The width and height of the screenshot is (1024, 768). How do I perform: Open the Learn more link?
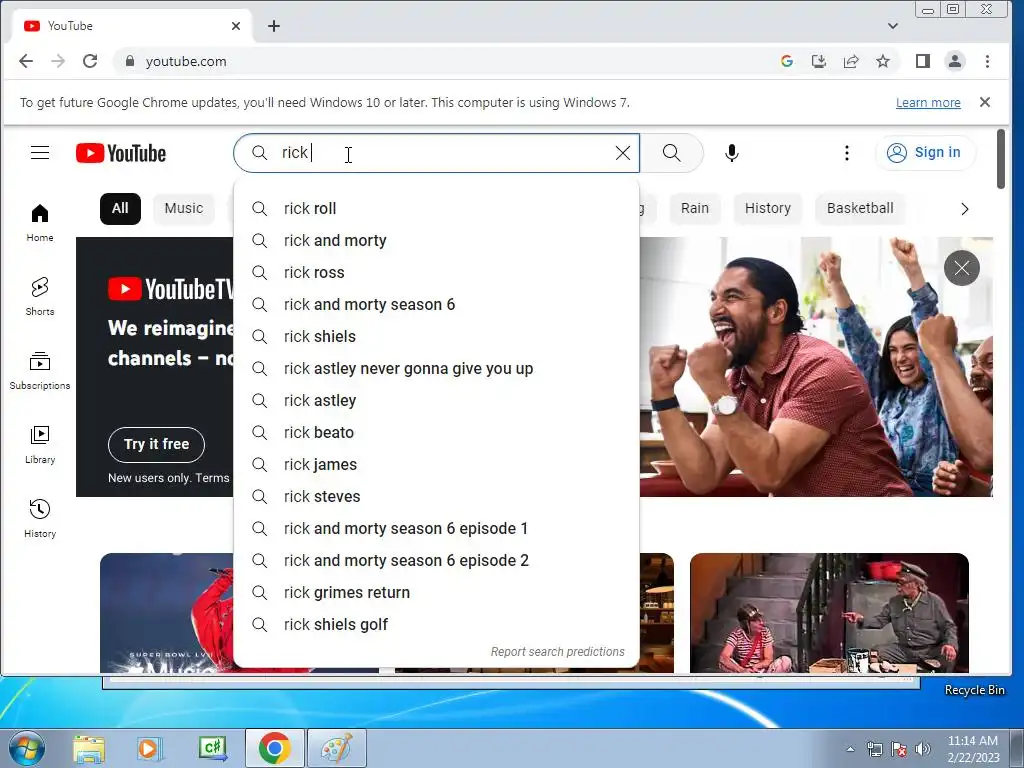[928, 103]
